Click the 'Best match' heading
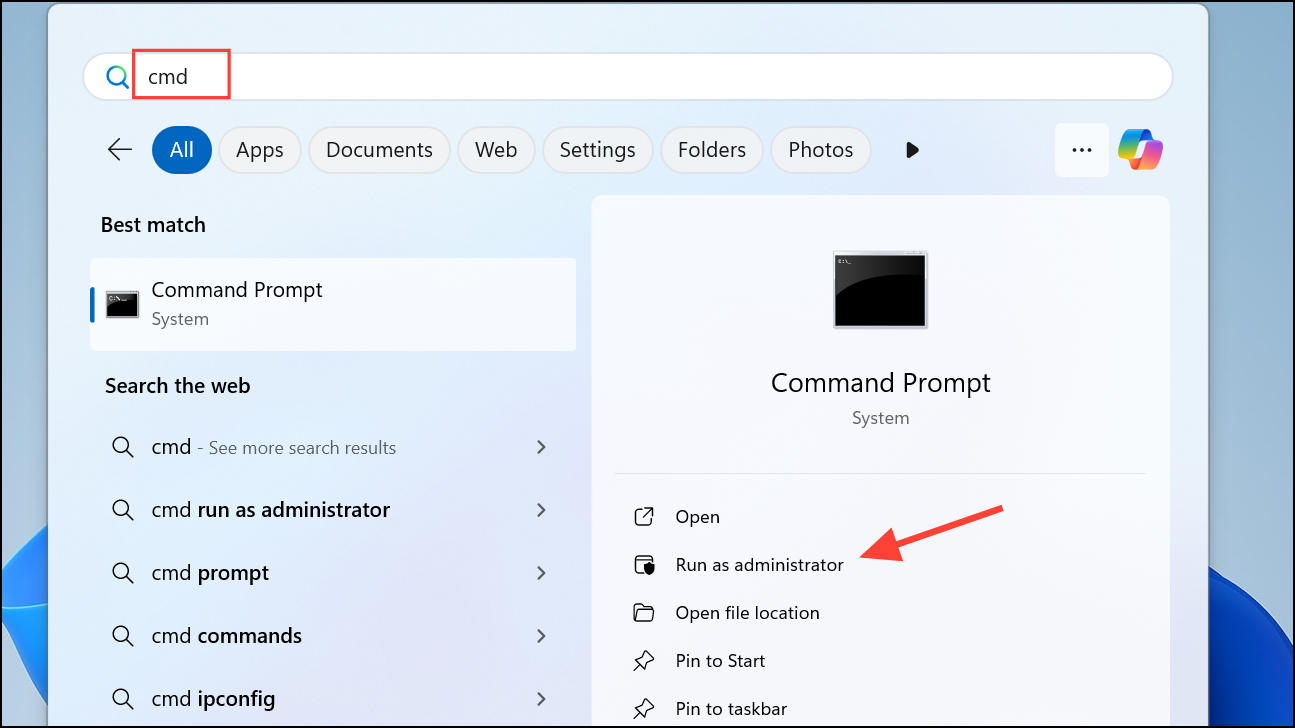Viewport: 1295px width, 728px height. tap(153, 225)
